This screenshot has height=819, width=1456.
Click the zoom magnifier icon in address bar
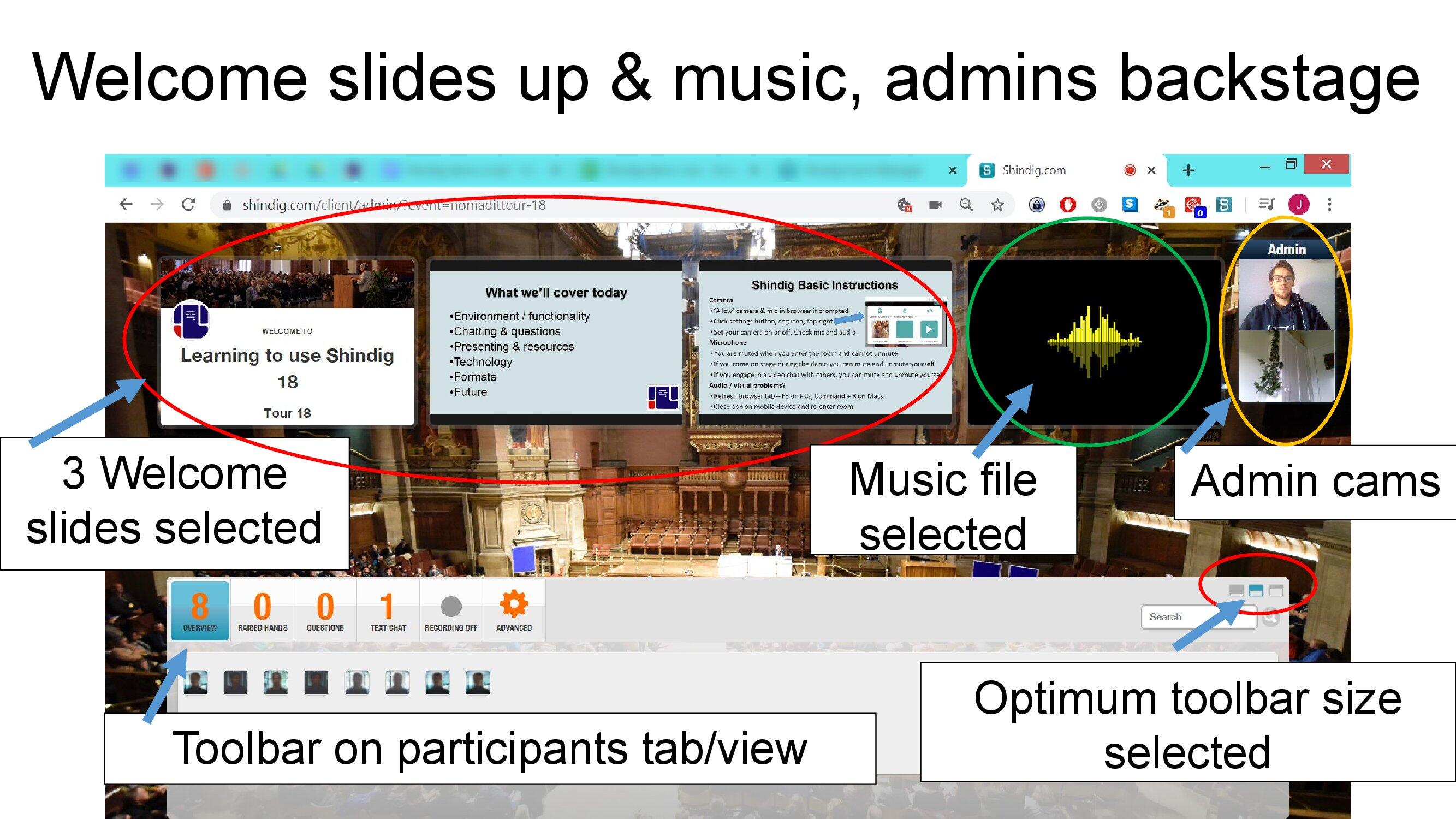click(x=966, y=205)
